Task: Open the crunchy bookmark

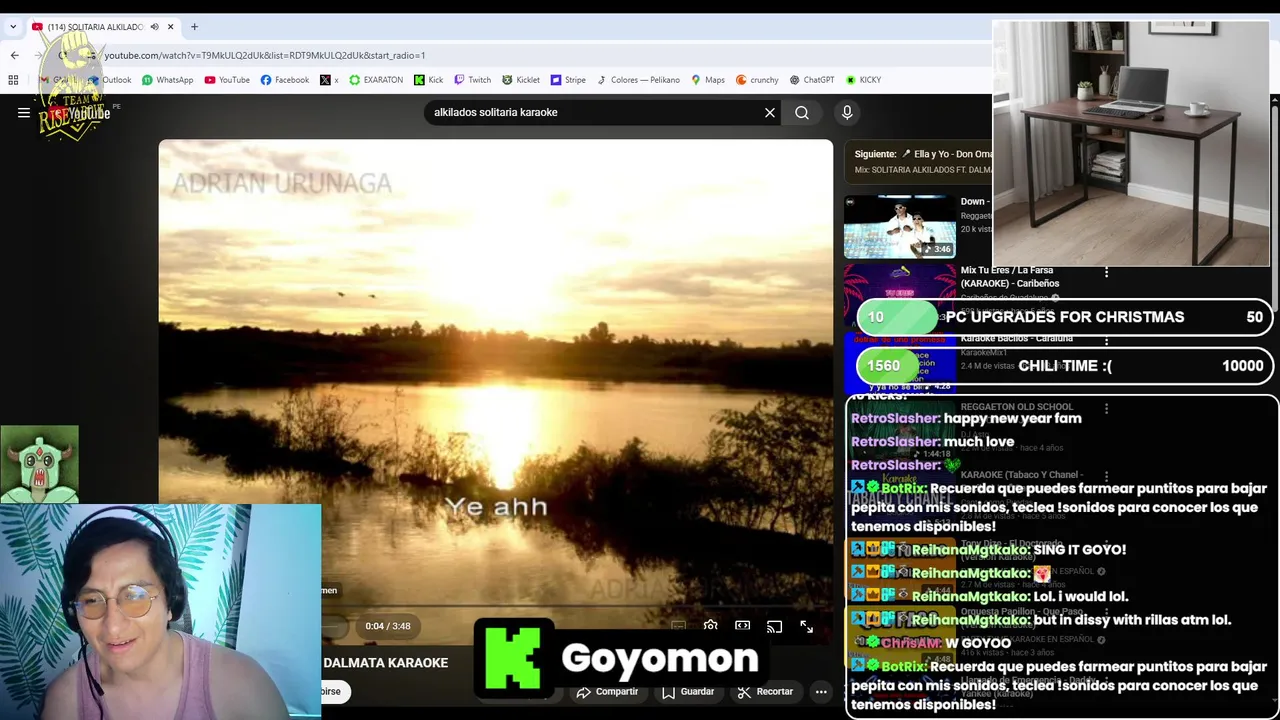Action: tap(757, 80)
